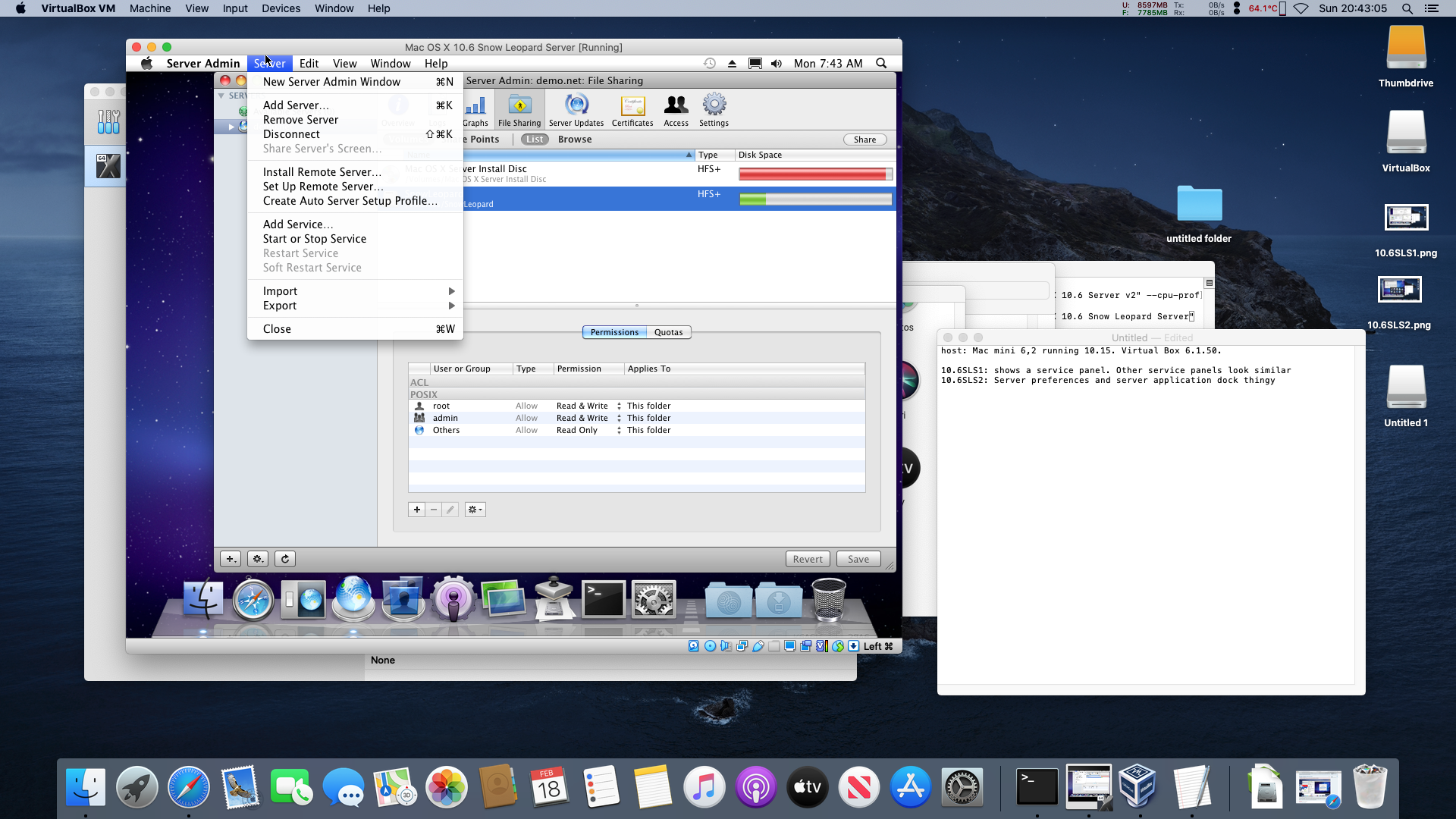Open the Trash in the guest dock
Screen dimensions: 1456x819
pos(829,600)
